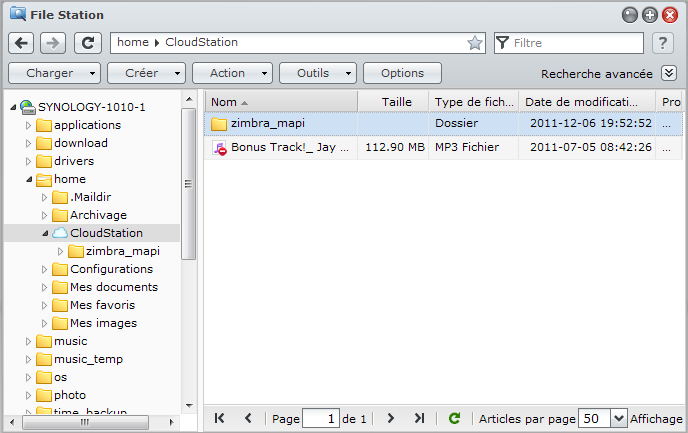Open the Action dropdown menu
688x433 pixels.
233,73
